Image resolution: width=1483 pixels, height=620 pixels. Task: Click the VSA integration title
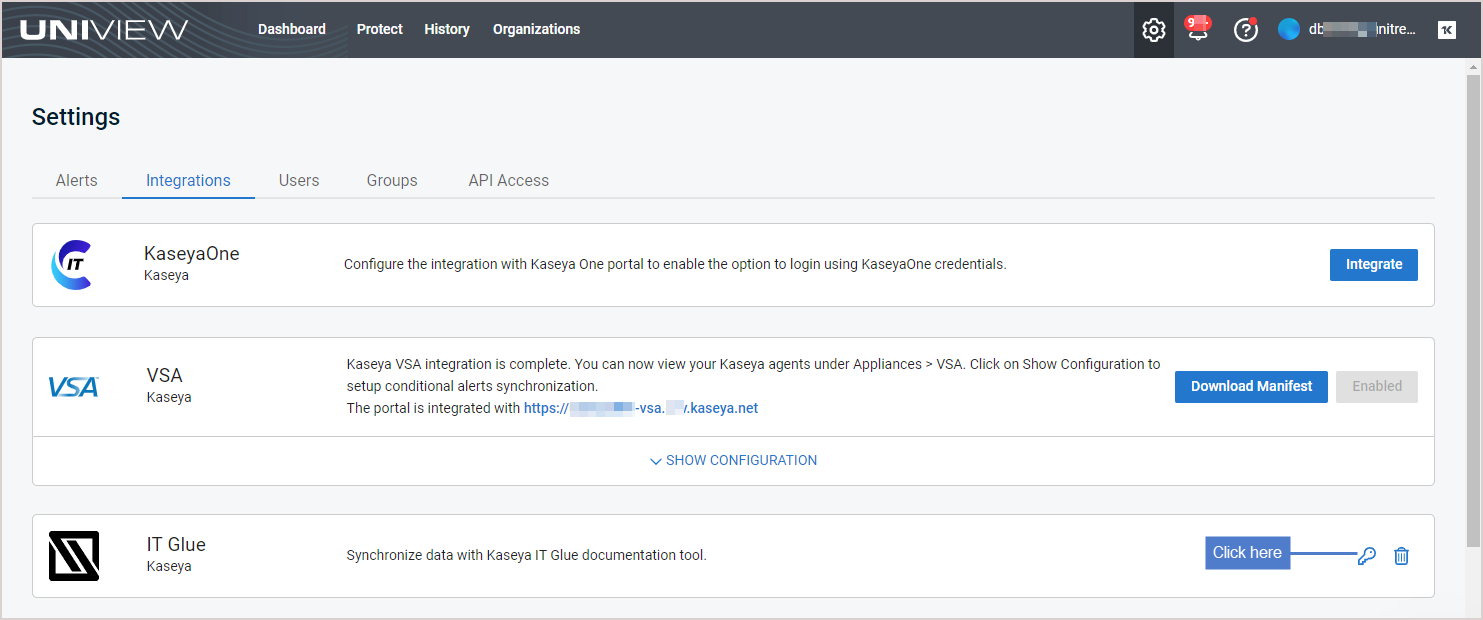pyautogui.click(x=165, y=376)
